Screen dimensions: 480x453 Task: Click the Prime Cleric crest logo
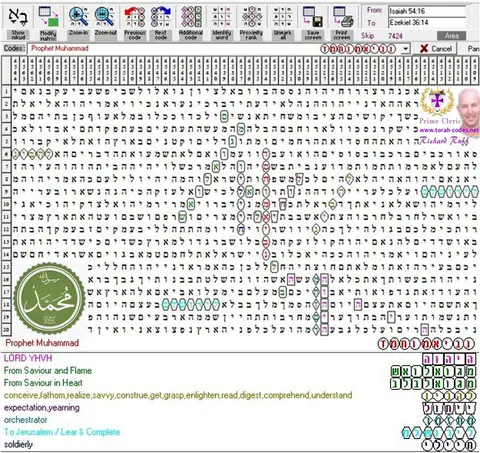(x=437, y=102)
